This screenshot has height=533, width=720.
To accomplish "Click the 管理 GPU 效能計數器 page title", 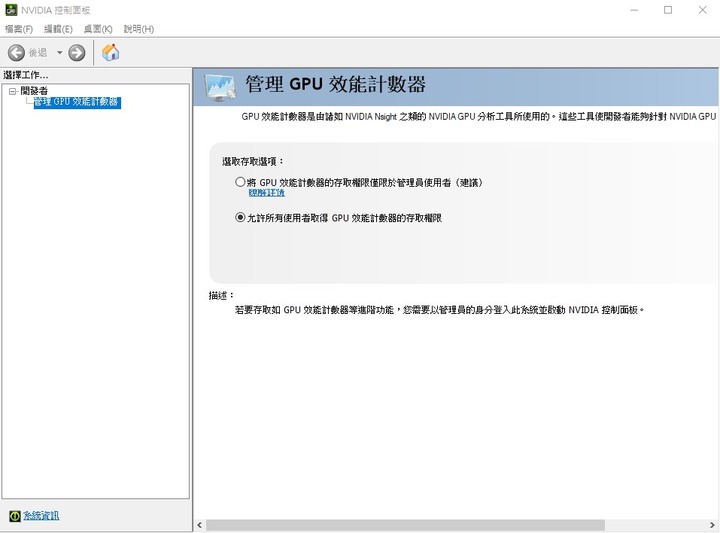I will [x=336, y=84].
